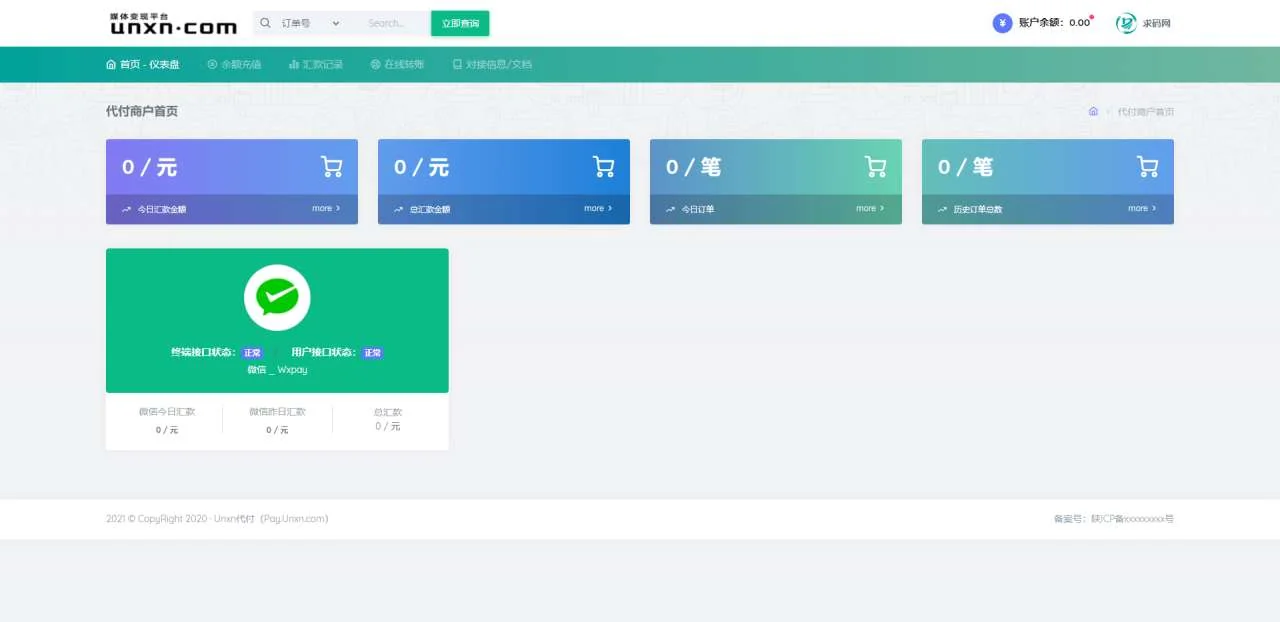Click inside the Search input field
The width and height of the screenshot is (1280, 622).
pos(390,22)
